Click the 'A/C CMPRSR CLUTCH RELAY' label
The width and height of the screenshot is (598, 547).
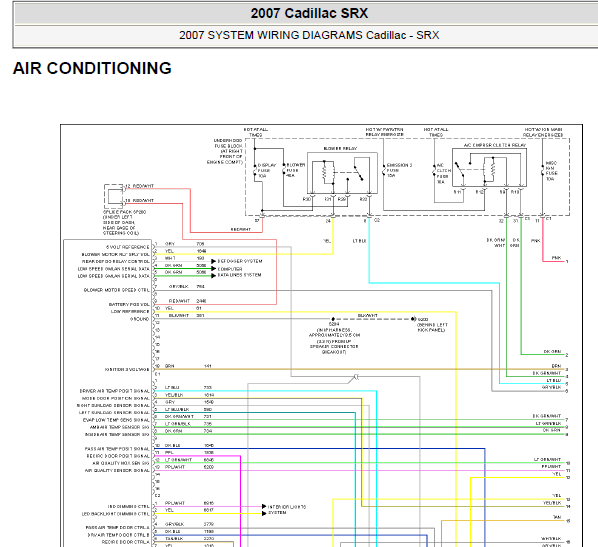[495, 145]
